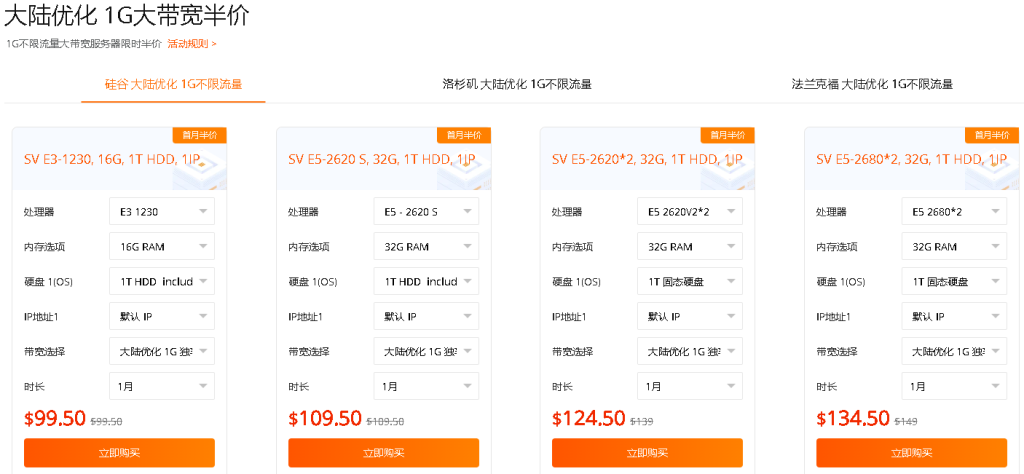The width and height of the screenshot is (1024, 474).
Task: Select the 硅谷 大陆优化 1G不限流量 tab
Action: (x=173, y=84)
